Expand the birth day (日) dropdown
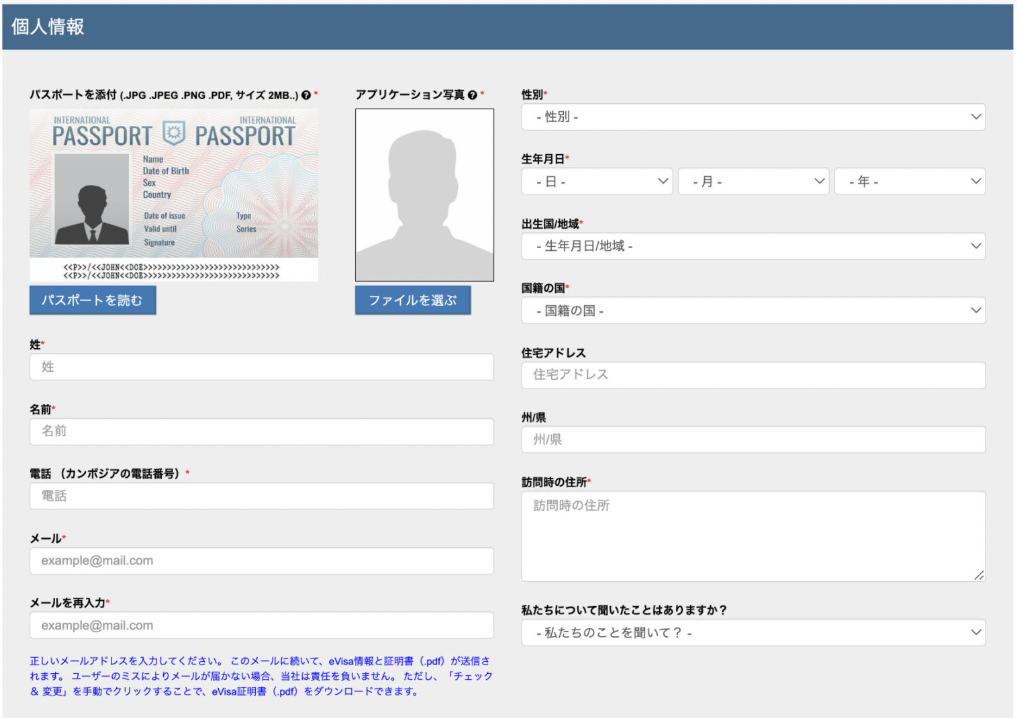This screenshot has width=1017, height=718. pyautogui.click(x=597, y=182)
